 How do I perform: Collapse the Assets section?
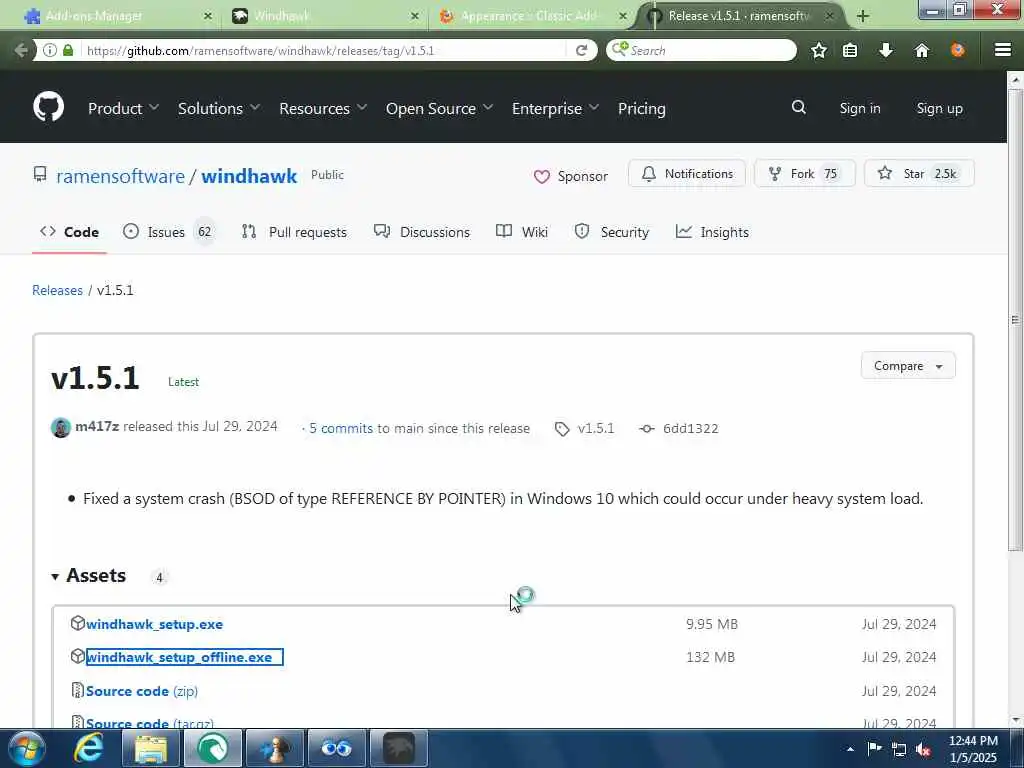pos(89,575)
